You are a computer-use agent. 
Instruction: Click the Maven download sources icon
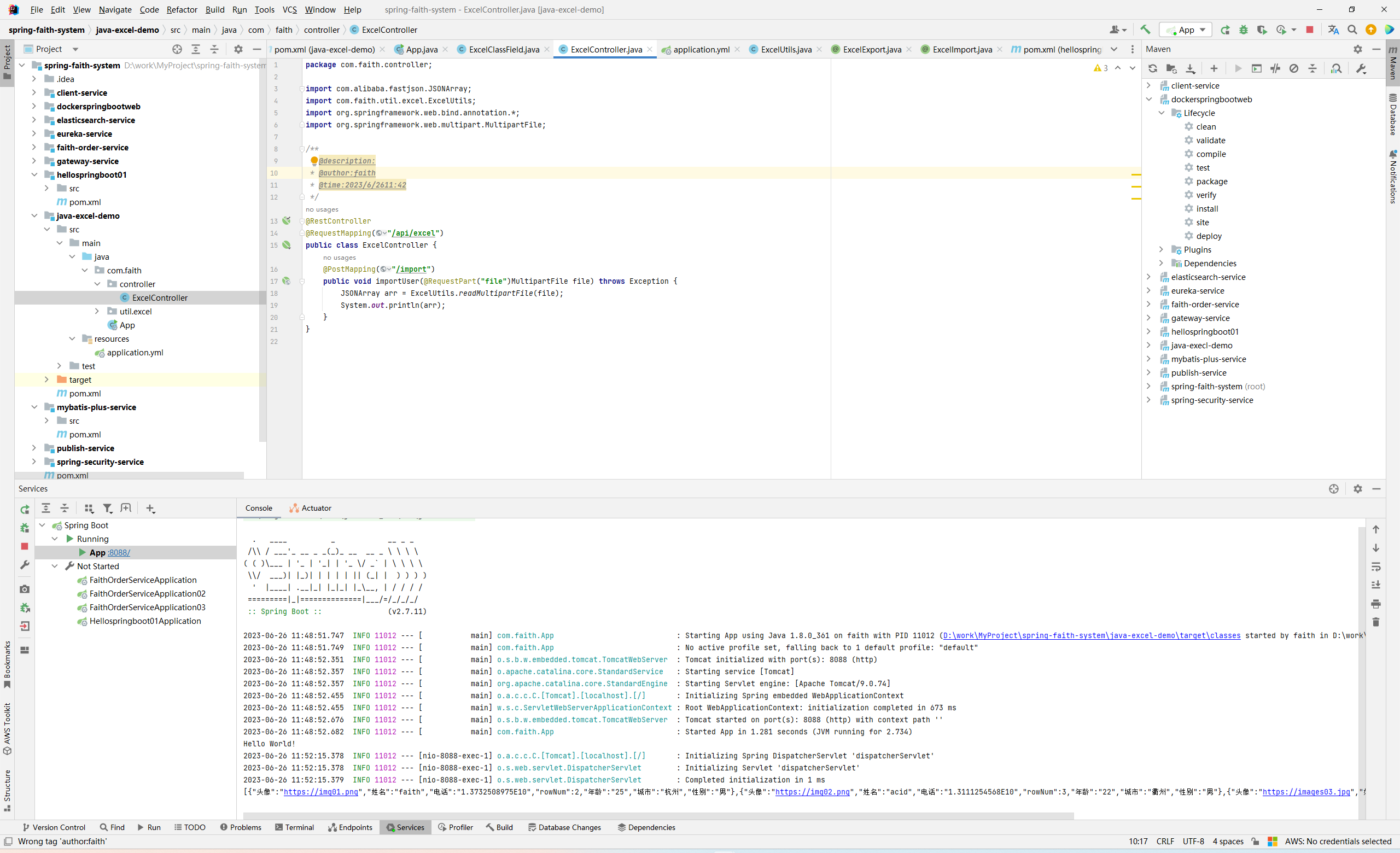point(1190,69)
